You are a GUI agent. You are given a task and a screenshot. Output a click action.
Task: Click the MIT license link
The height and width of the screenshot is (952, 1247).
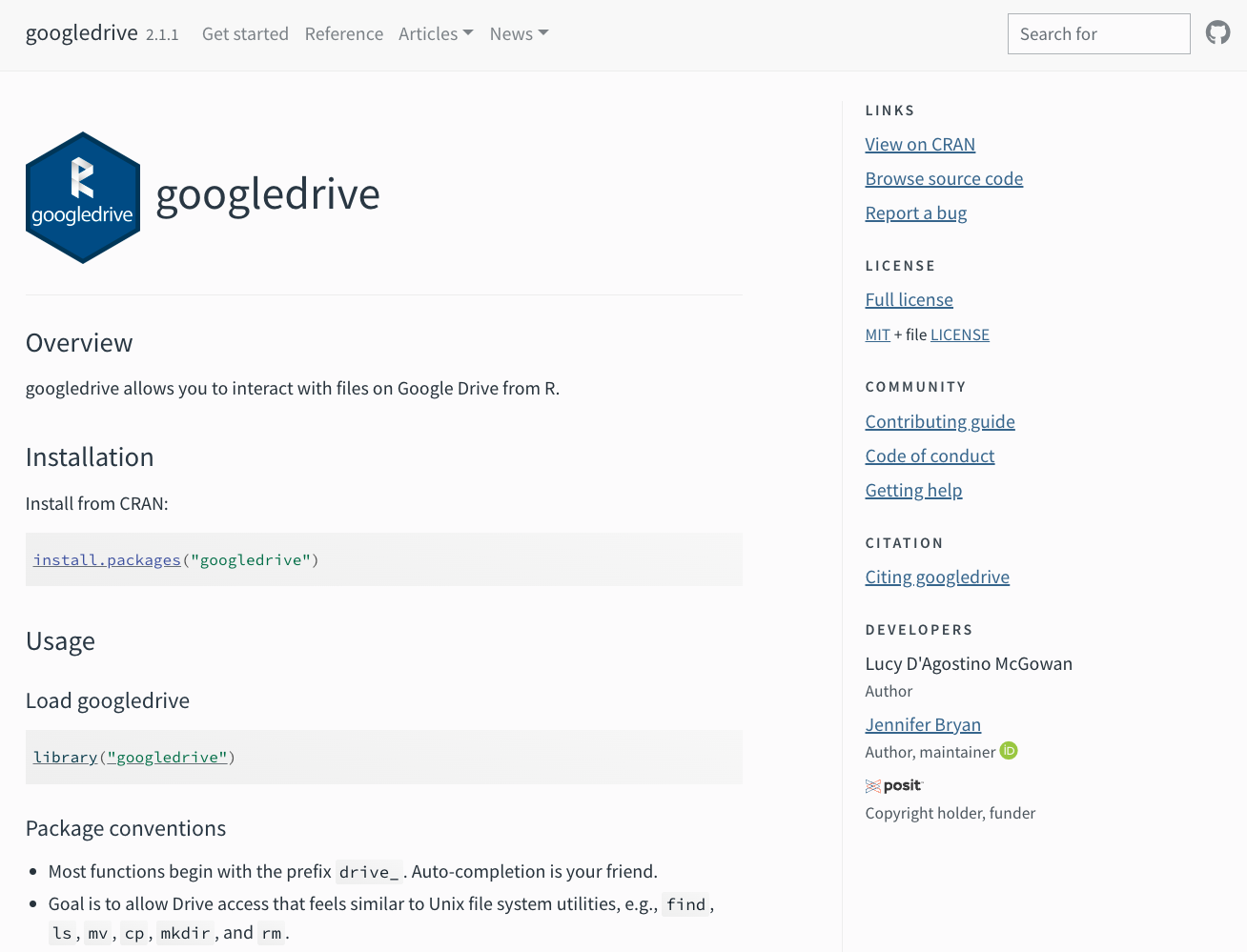[x=877, y=335]
